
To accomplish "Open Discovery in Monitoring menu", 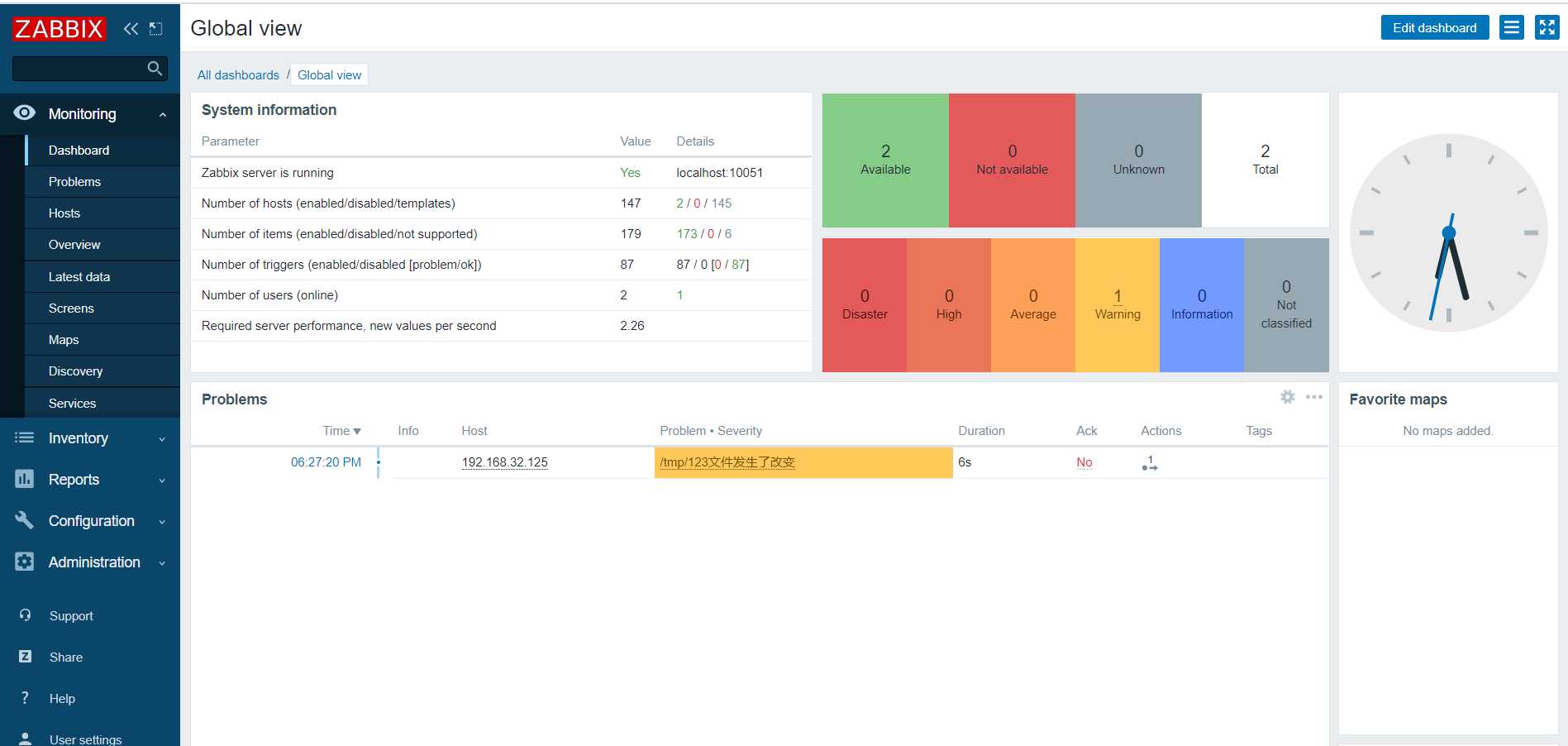I will click(x=102, y=371).
